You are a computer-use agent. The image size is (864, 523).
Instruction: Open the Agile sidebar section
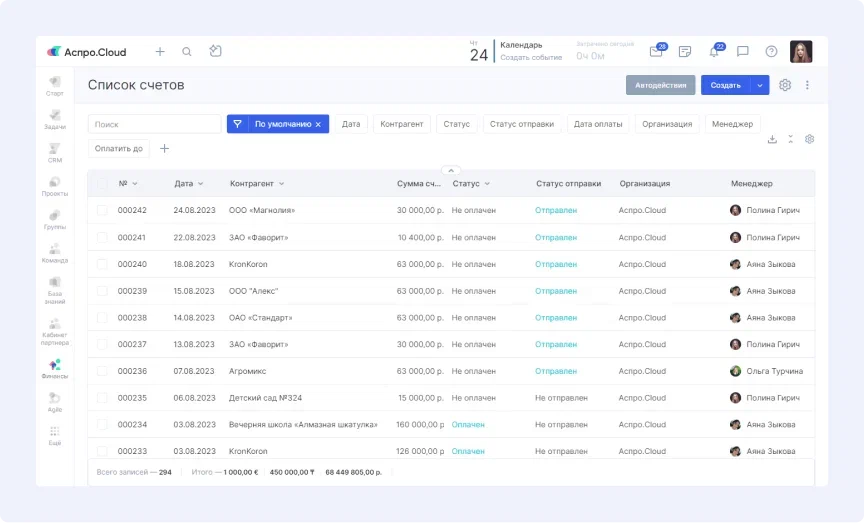tap(55, 402)
